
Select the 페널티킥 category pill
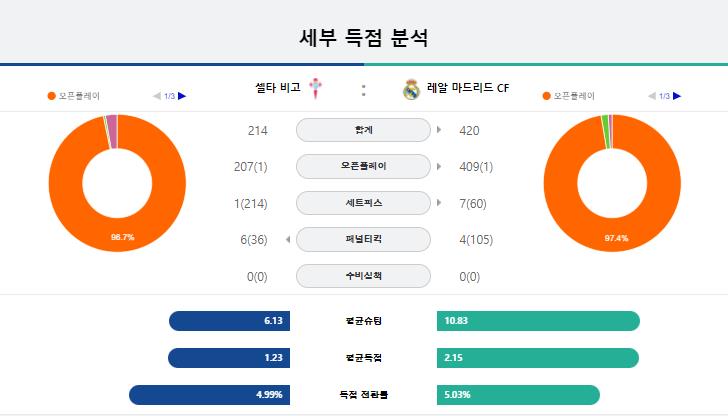tap(363, 239)
